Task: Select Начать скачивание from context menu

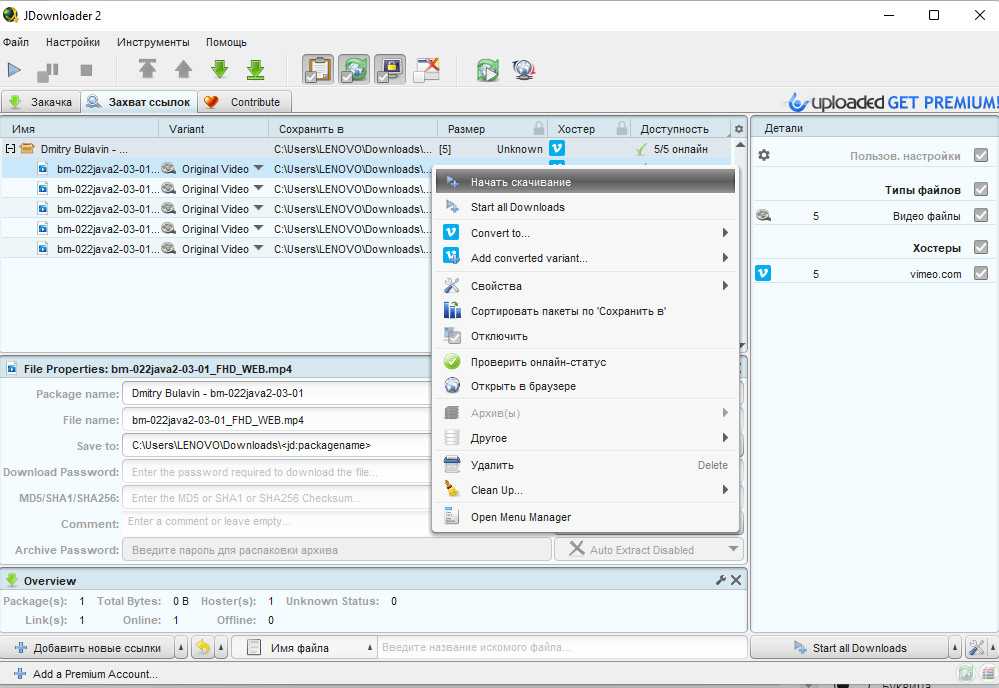Action: click(x=521, y=182)
